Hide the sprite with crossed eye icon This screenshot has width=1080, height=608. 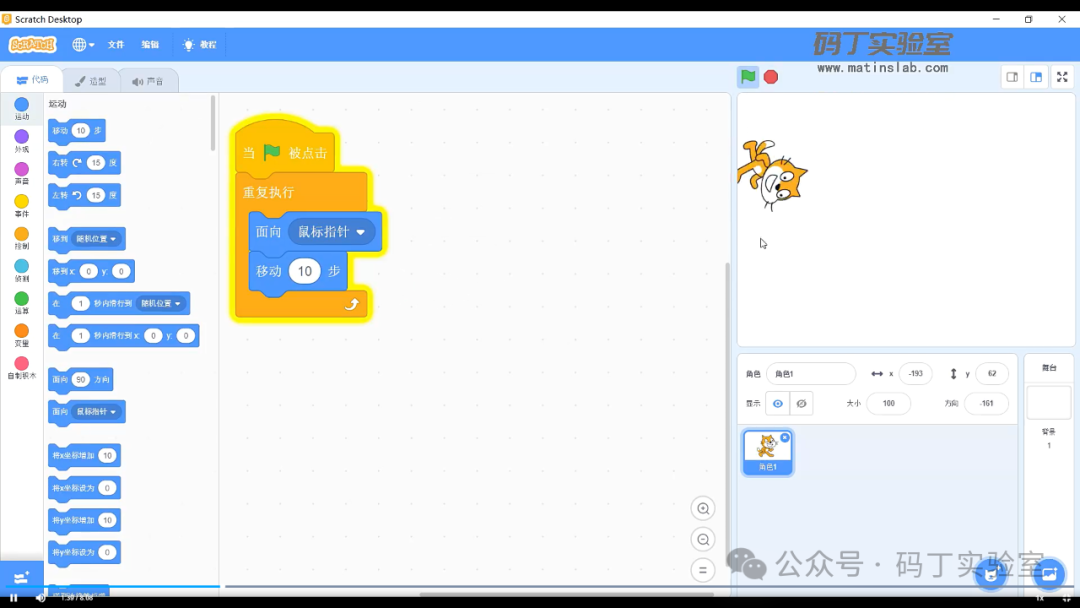(x=801, y=403)
